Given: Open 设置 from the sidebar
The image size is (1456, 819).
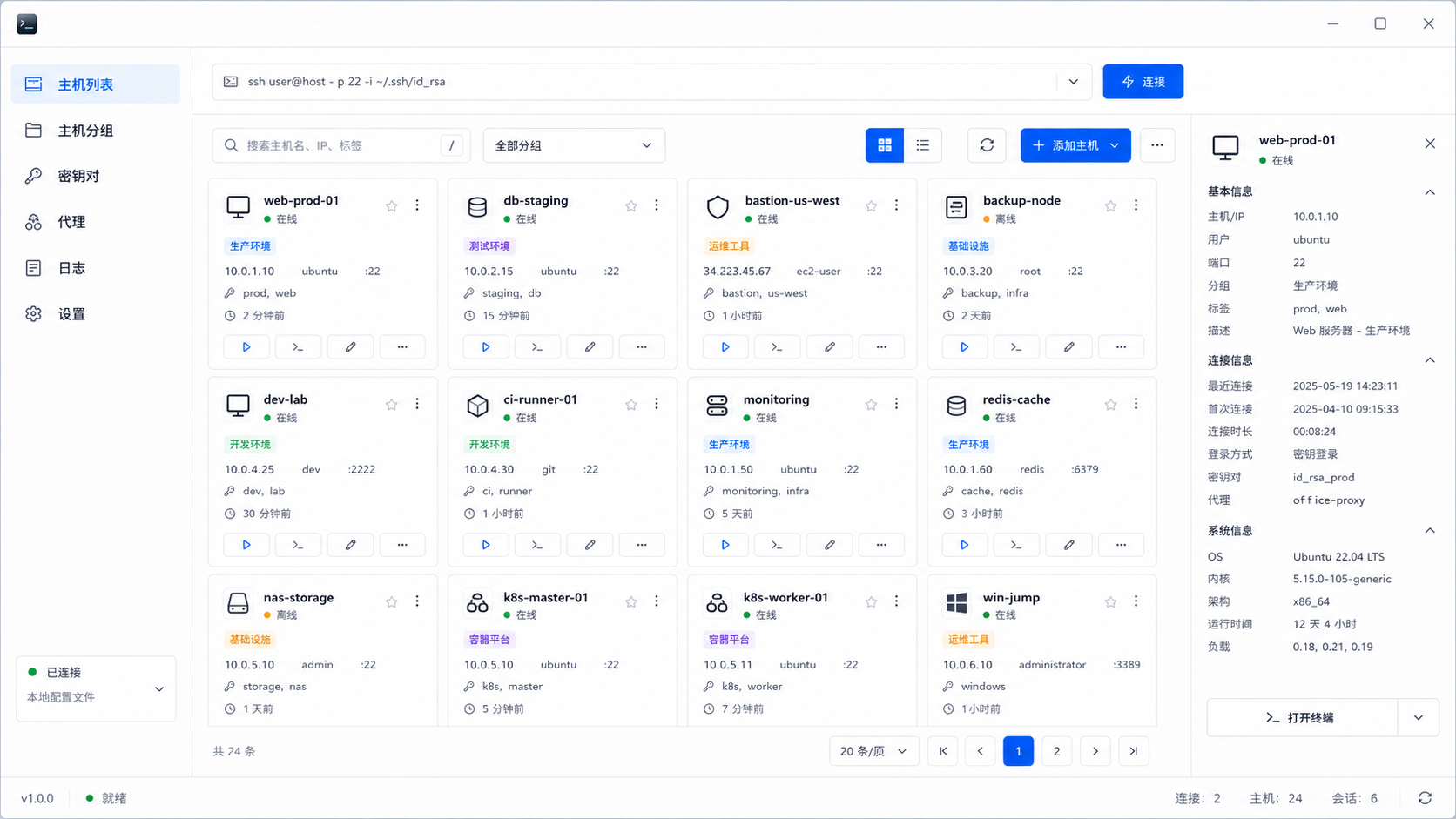Looking at the screenshot, I should [96, 314].
